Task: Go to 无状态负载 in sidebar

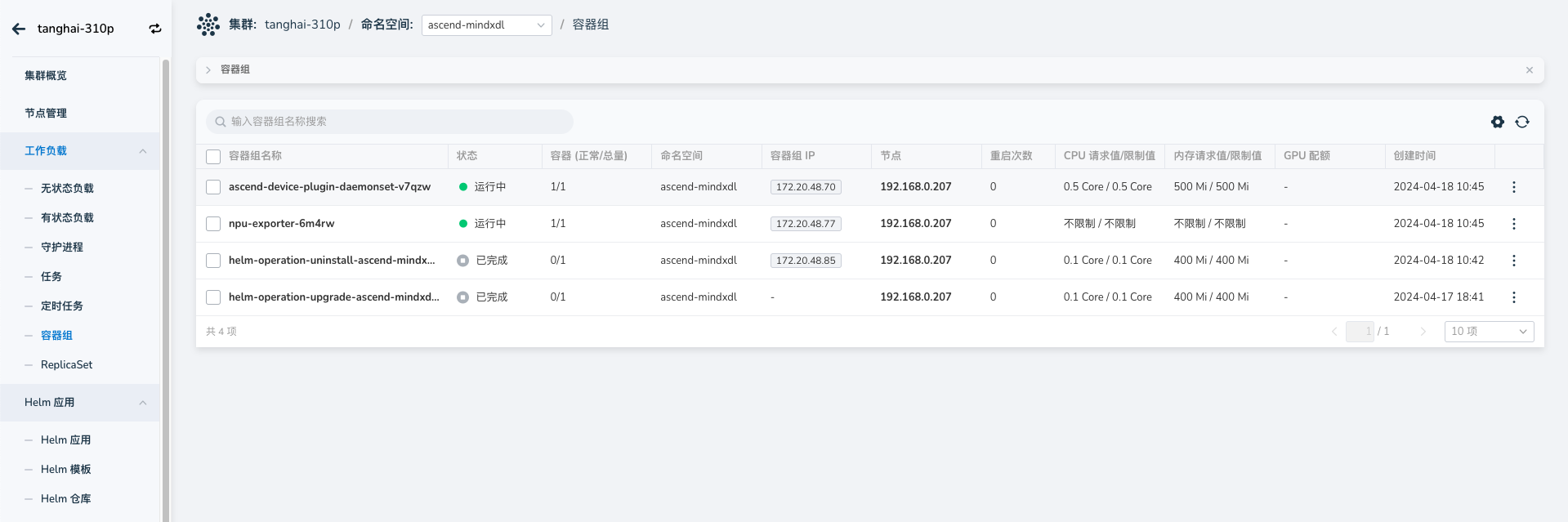Action: point(67,189)
